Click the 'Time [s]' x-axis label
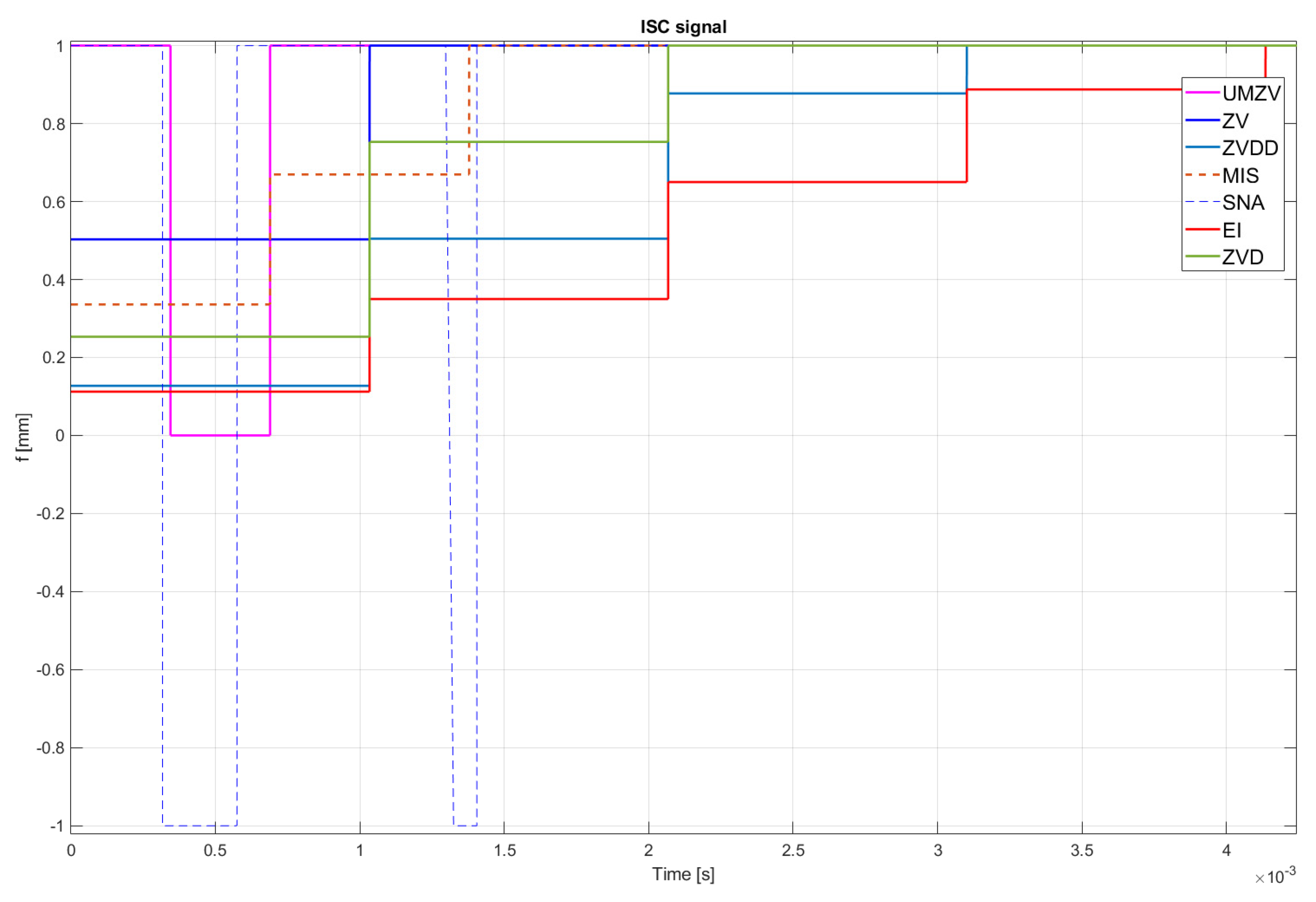The image size is (1316, 902). 683,874
